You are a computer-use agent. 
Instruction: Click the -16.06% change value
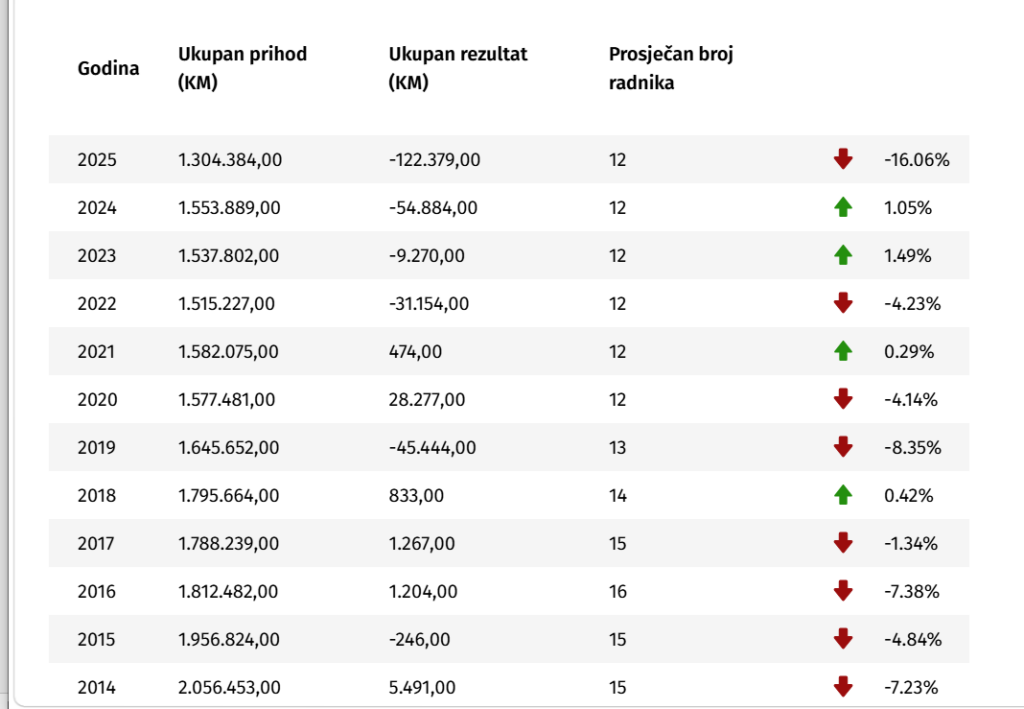coord(917,159)
